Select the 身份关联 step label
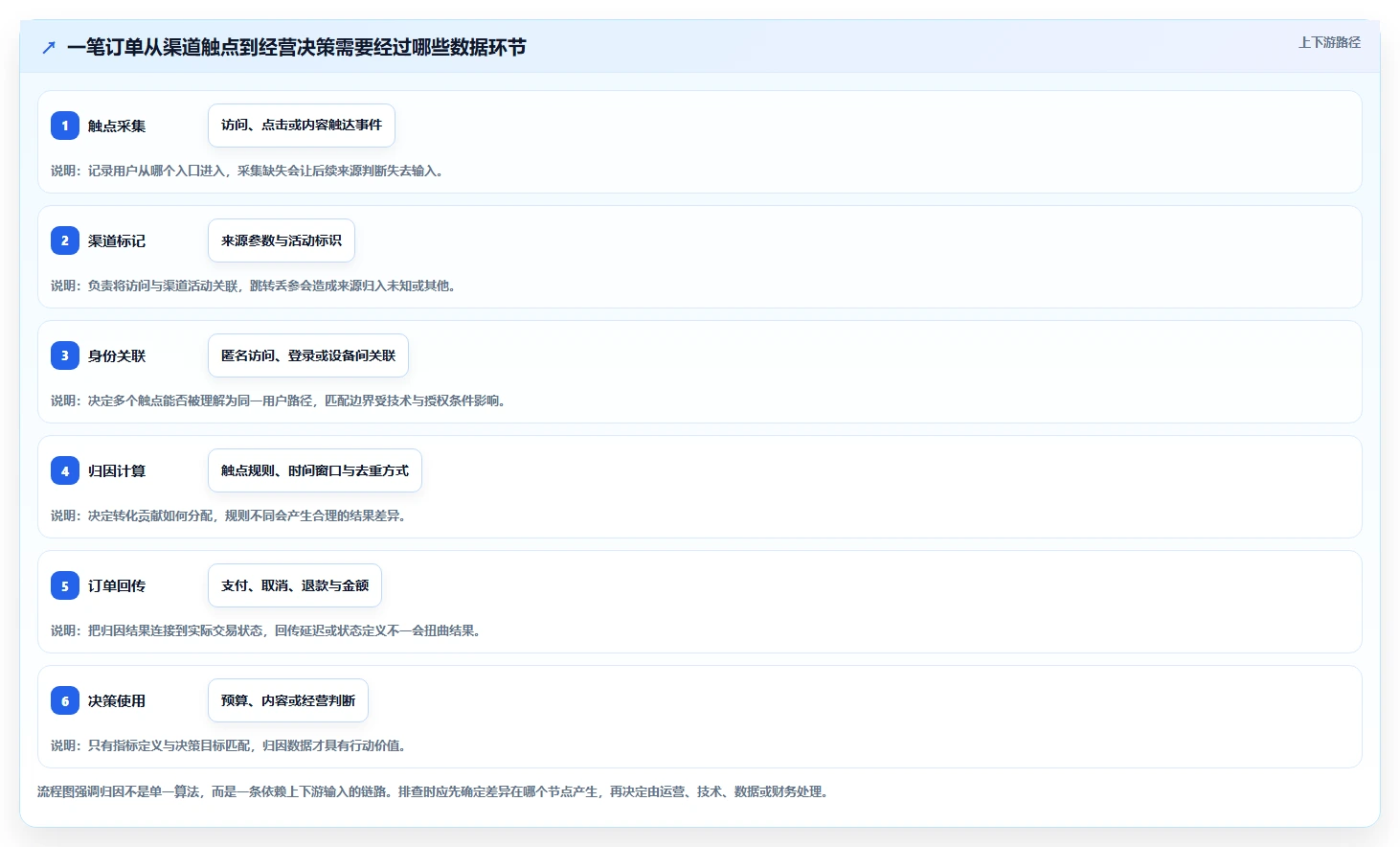The width and height of the screenshot is (1400, 847). (x=117, y=355)
